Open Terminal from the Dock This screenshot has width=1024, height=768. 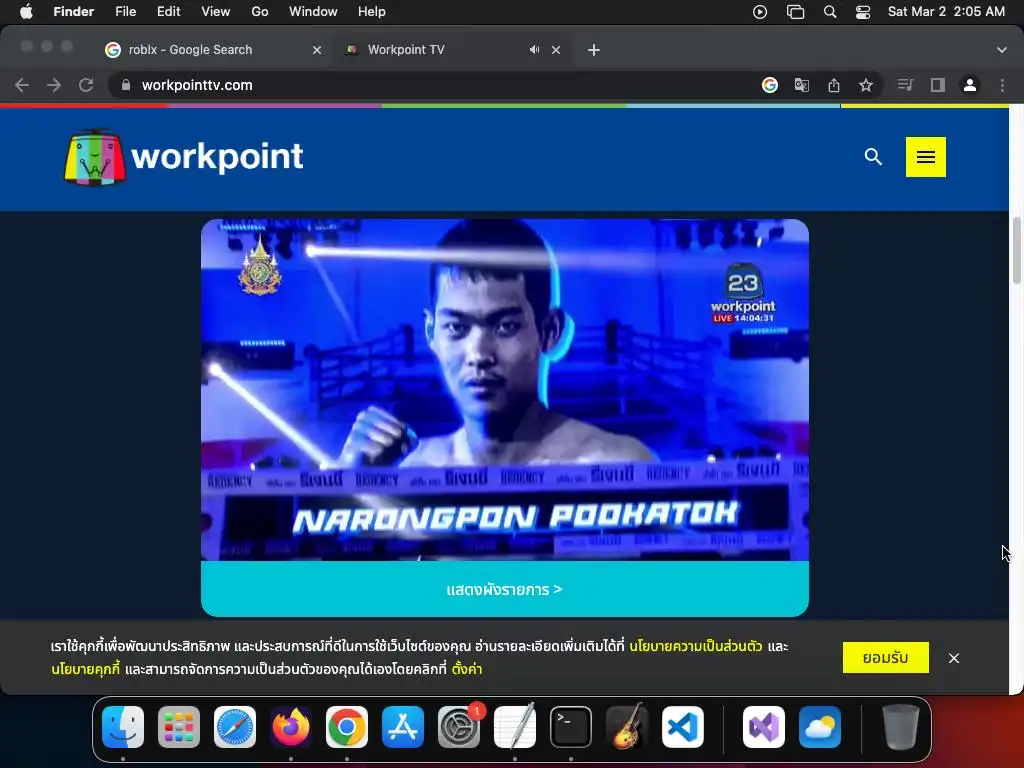click(x=571, y=727)
